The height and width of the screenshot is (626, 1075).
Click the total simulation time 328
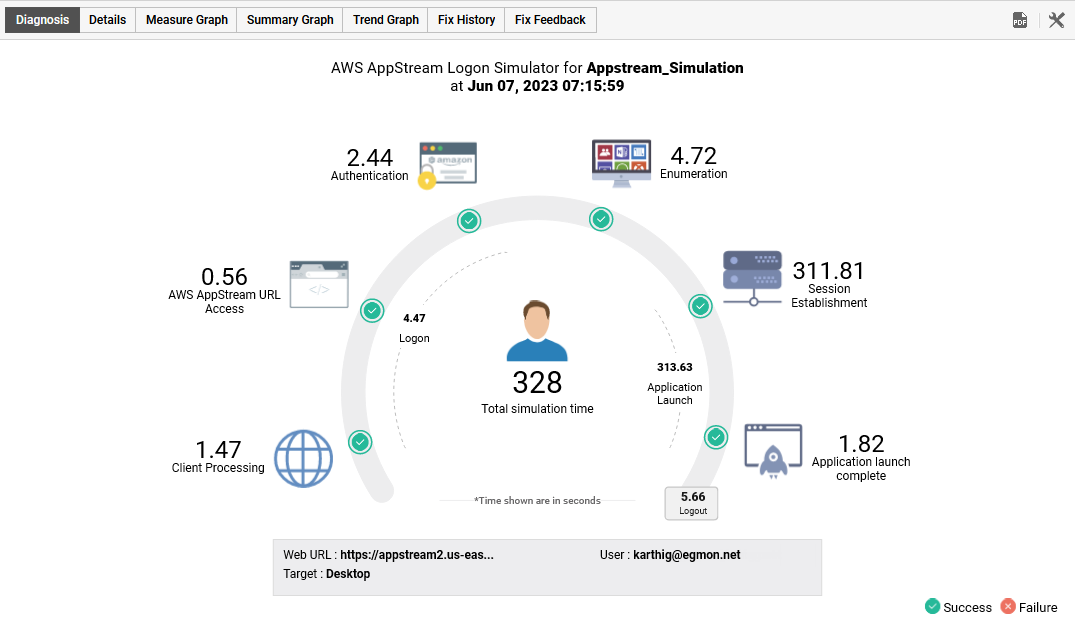538,383
